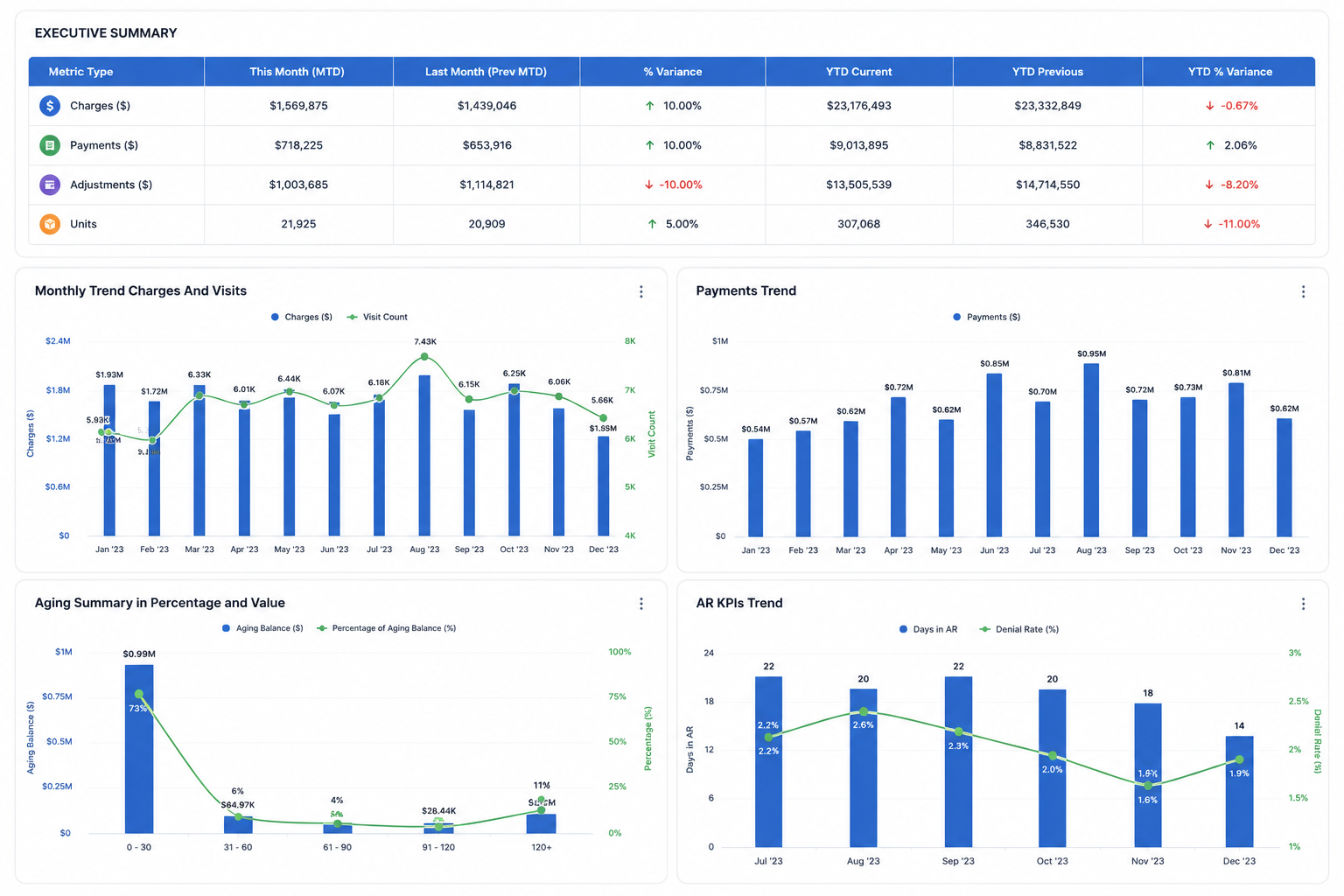
Task: Click the $0.95M Aug '23 payments bar
Action: click(1091, 450)
